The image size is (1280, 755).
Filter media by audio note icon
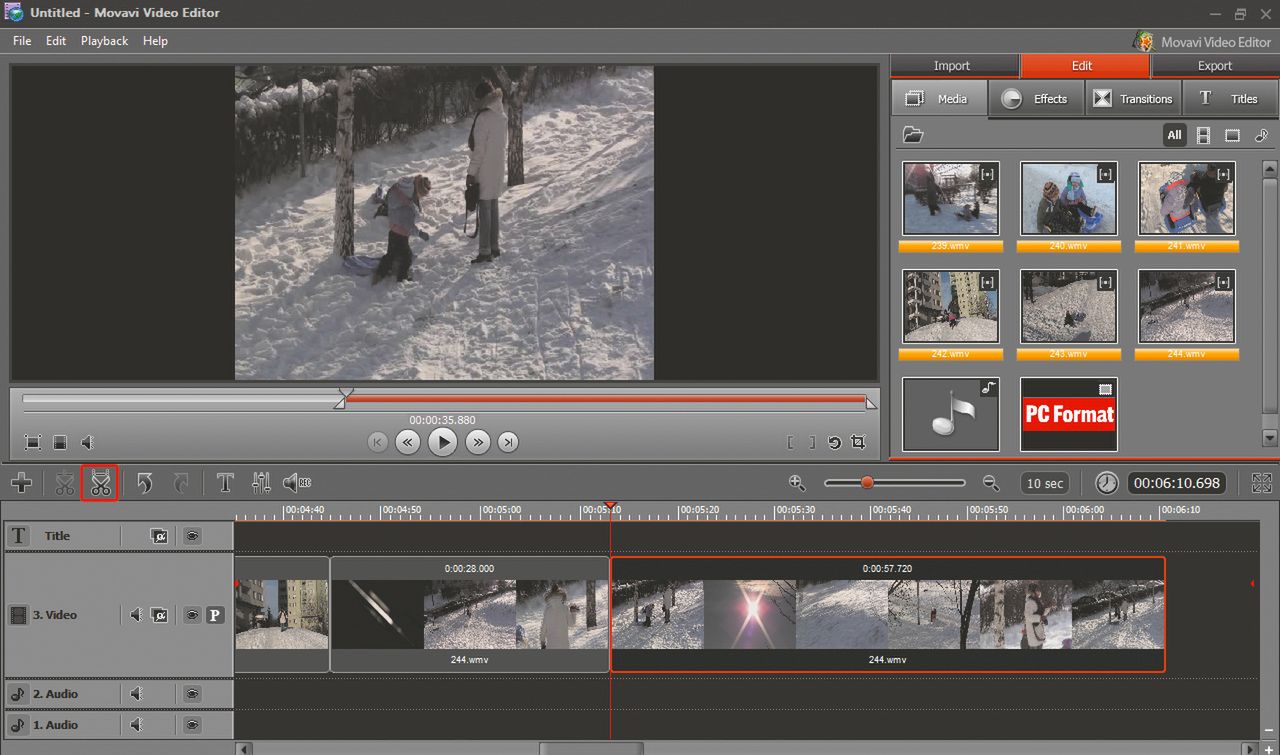click(x=1261, y=135)
